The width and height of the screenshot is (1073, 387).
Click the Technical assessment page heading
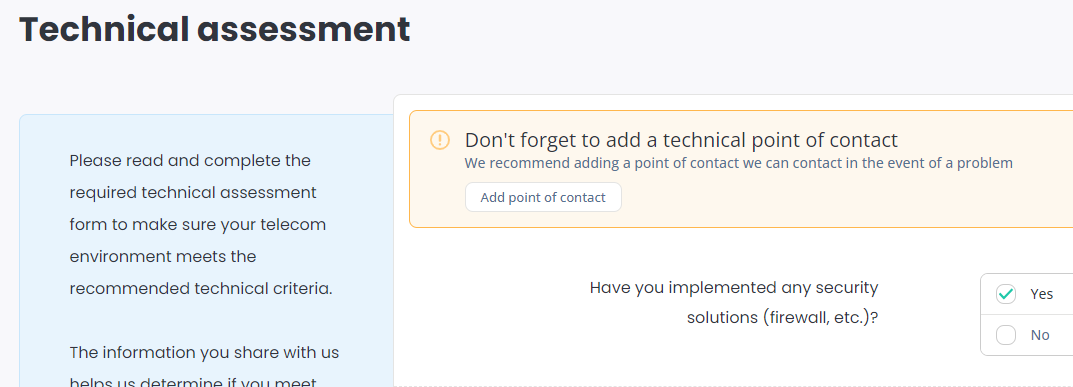(214, 29)
